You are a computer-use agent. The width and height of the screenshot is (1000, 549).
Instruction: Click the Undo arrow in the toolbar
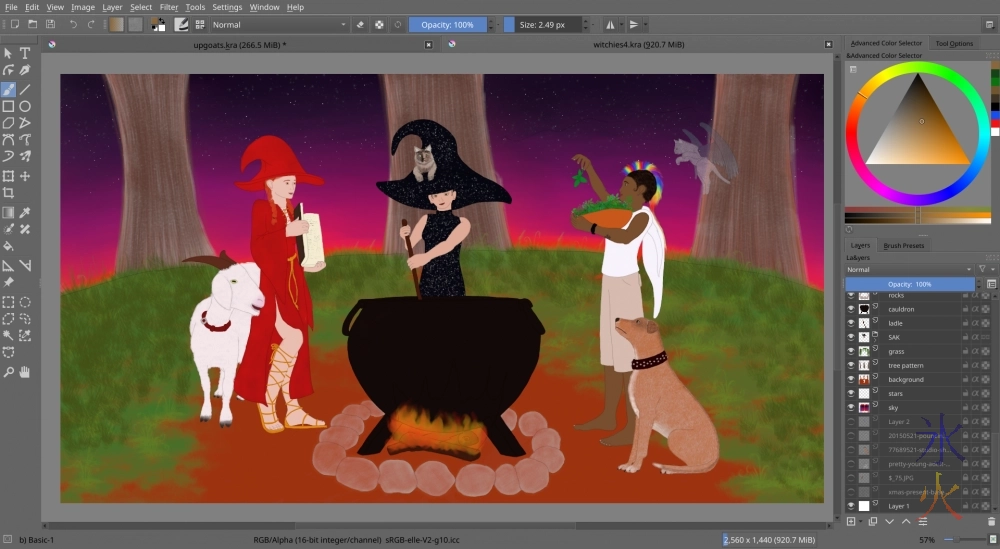(73, 24)
